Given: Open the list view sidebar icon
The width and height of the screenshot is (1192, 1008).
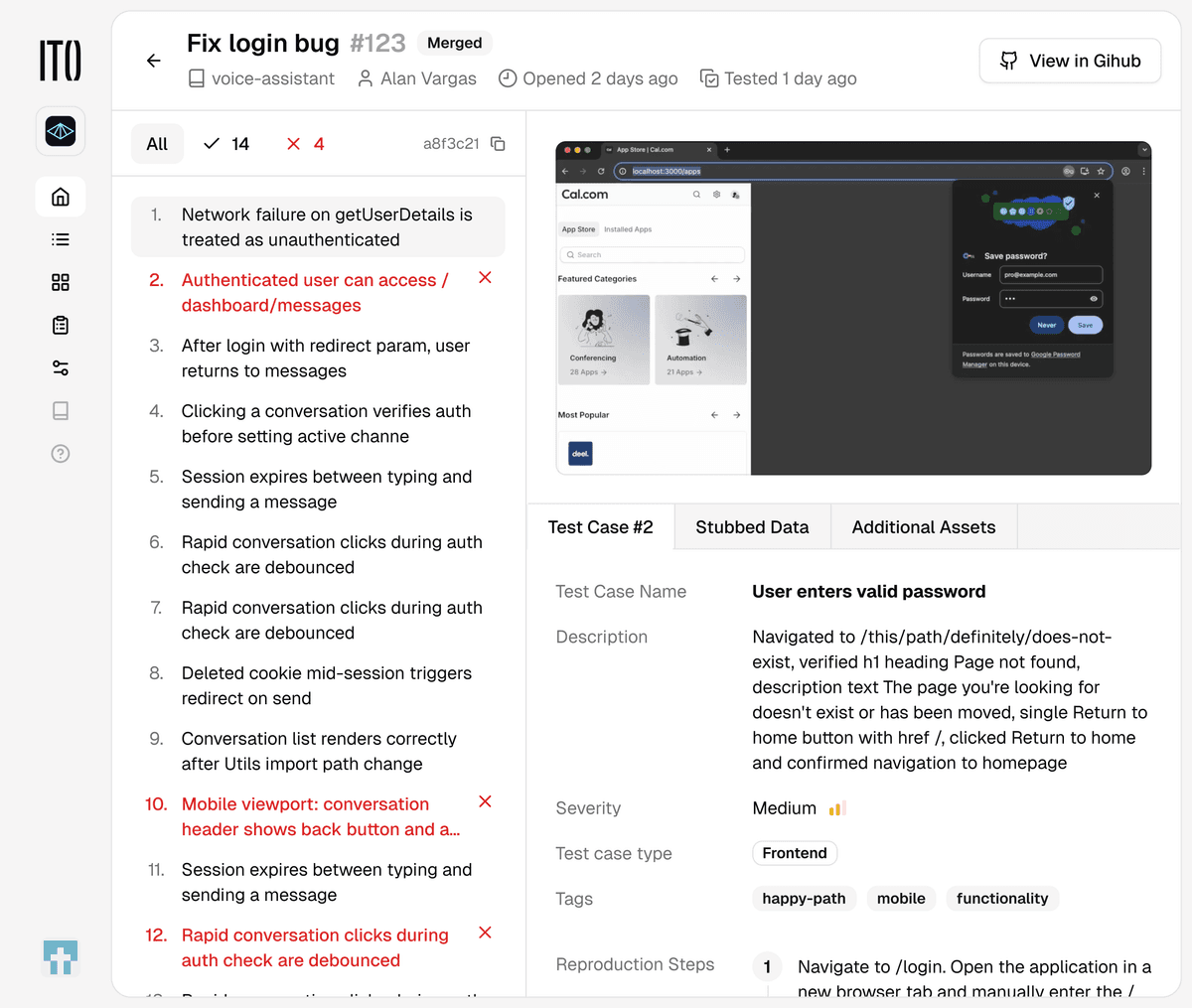Looking at the screenshot, I should pos(61,239).
